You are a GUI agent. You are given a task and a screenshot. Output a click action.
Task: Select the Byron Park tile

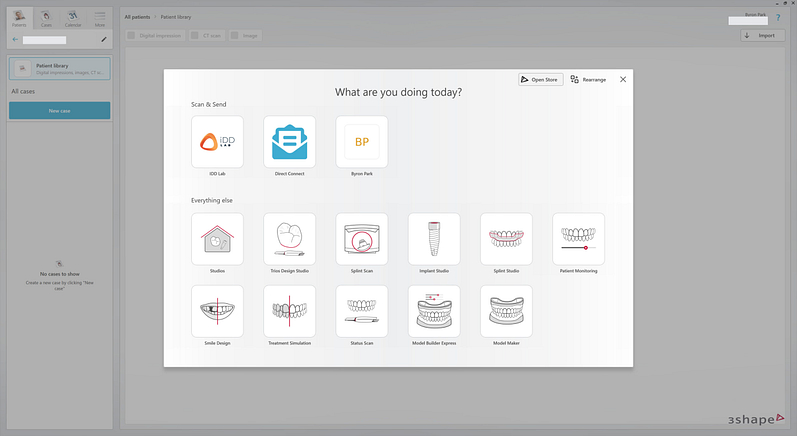pos(361,143)
